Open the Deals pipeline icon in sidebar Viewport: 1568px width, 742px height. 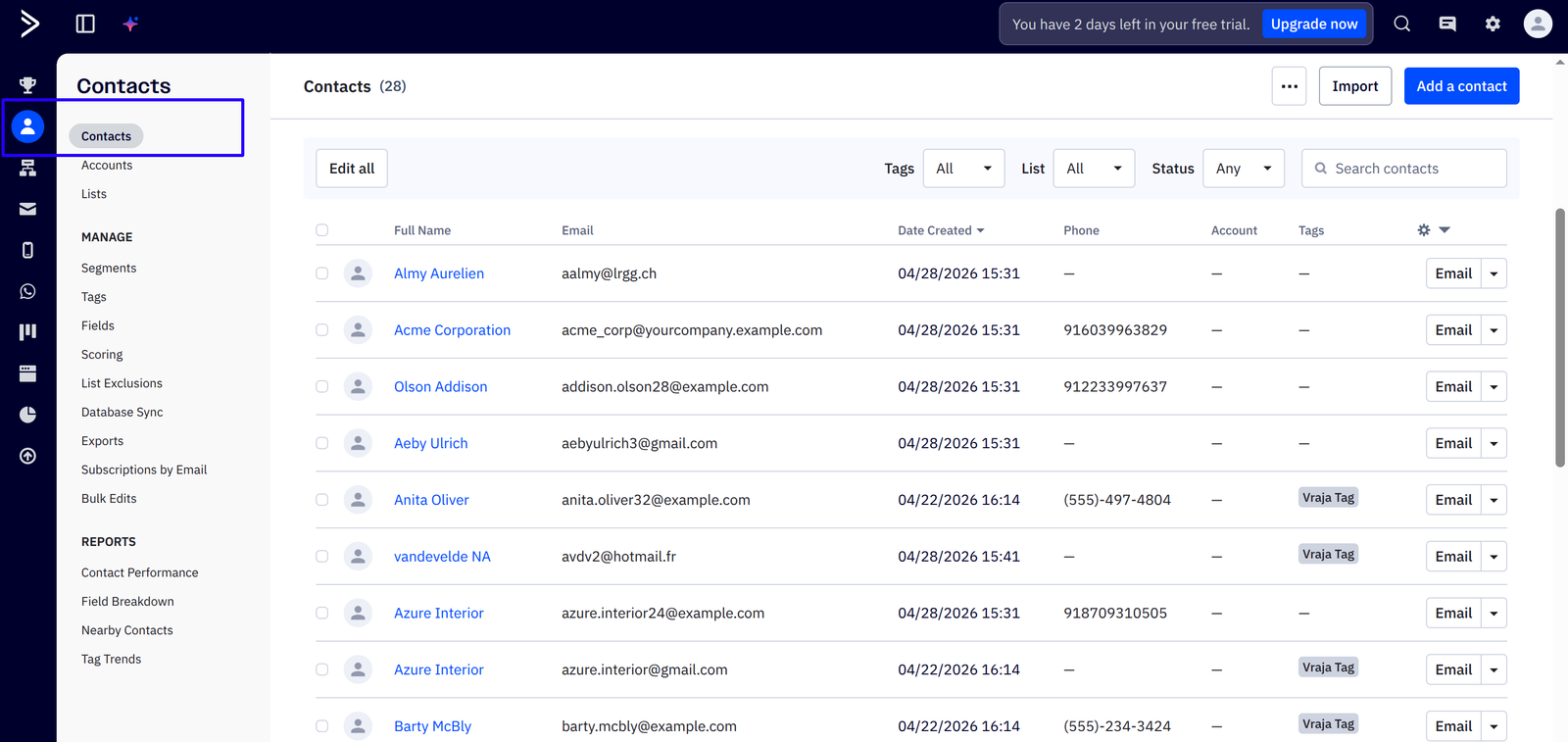(x=27, y=332)
